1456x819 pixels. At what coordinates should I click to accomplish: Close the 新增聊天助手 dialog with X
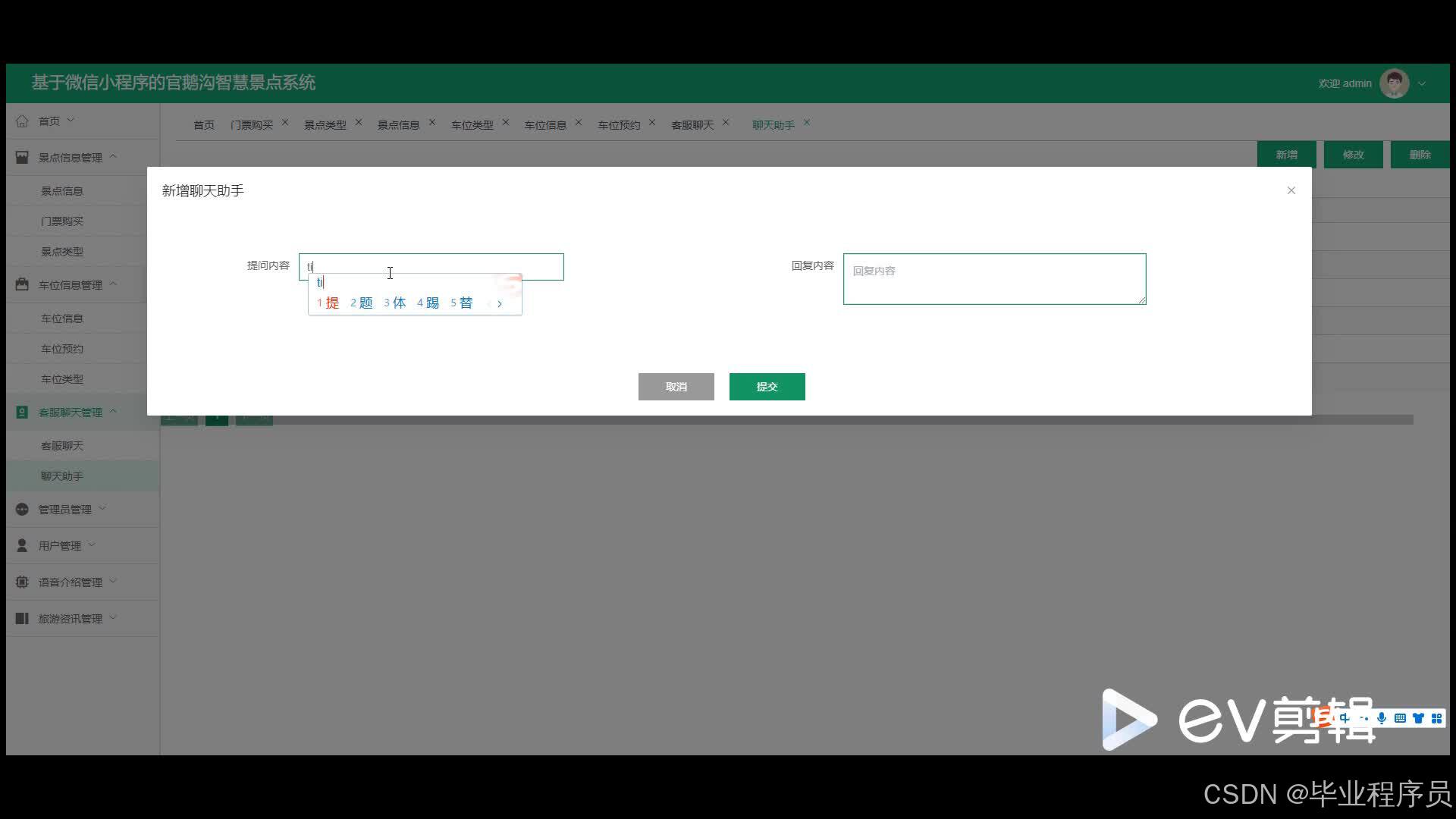[x=1291, y=191]
